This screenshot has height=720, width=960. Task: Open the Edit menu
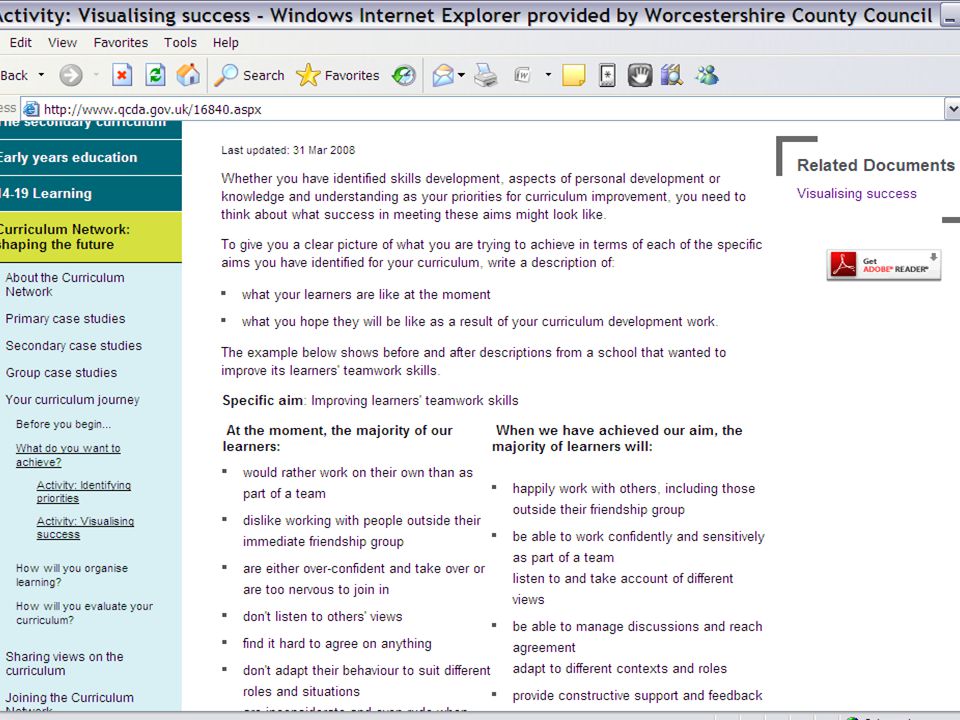[x=20, y=42]
